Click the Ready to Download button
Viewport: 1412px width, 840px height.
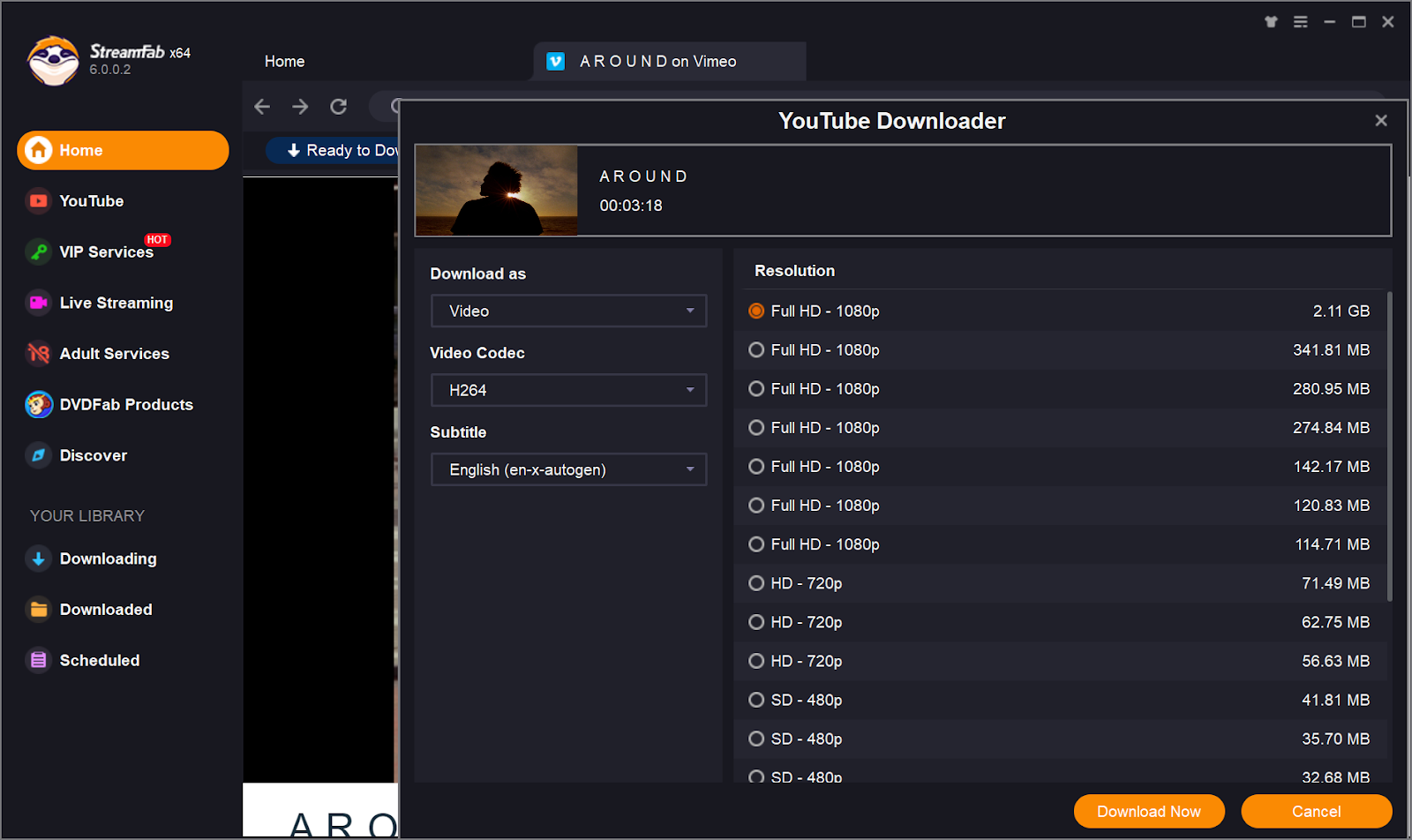[334, 151]
